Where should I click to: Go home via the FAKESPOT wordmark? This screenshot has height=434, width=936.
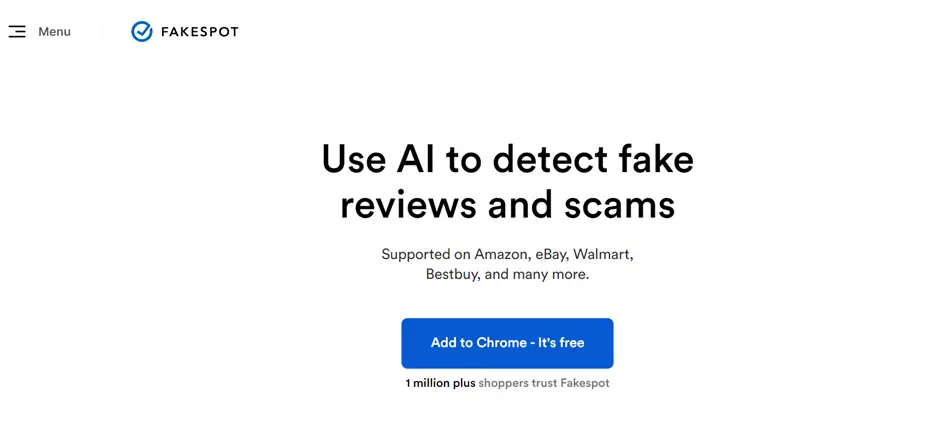(x=199, y=32)
